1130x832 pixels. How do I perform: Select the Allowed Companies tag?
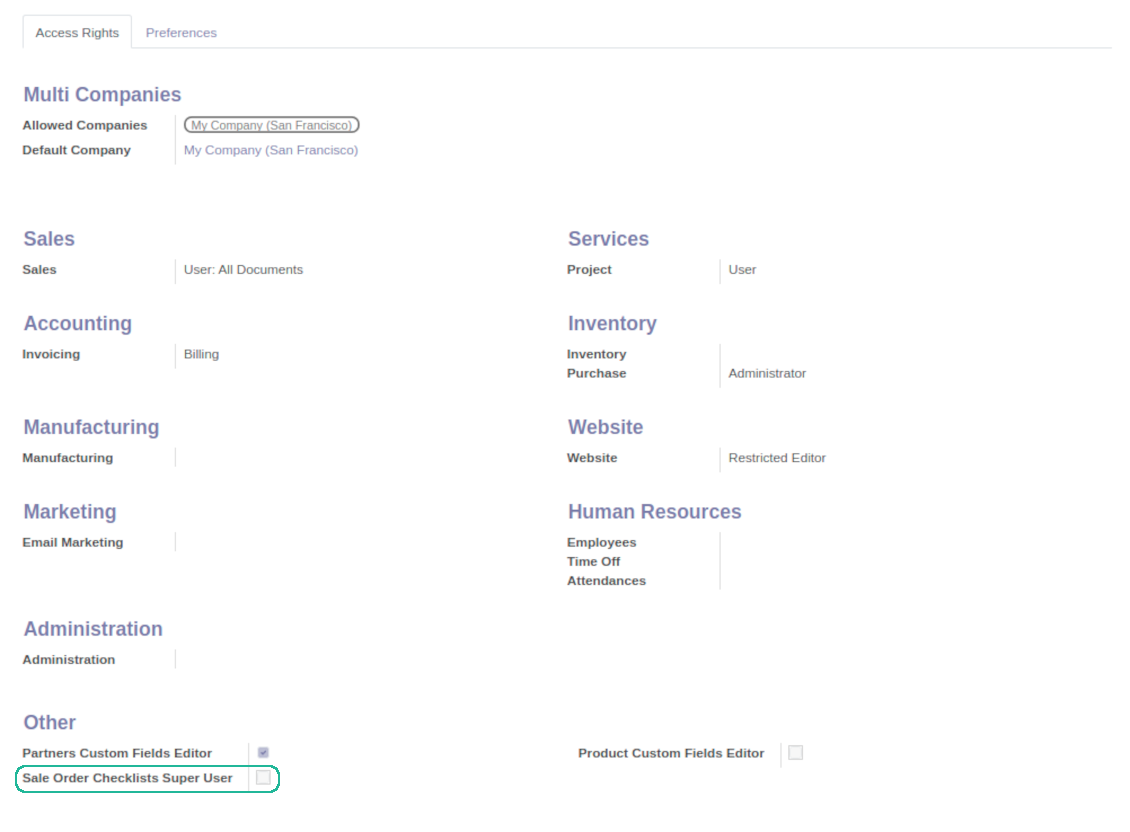(271, 125)
